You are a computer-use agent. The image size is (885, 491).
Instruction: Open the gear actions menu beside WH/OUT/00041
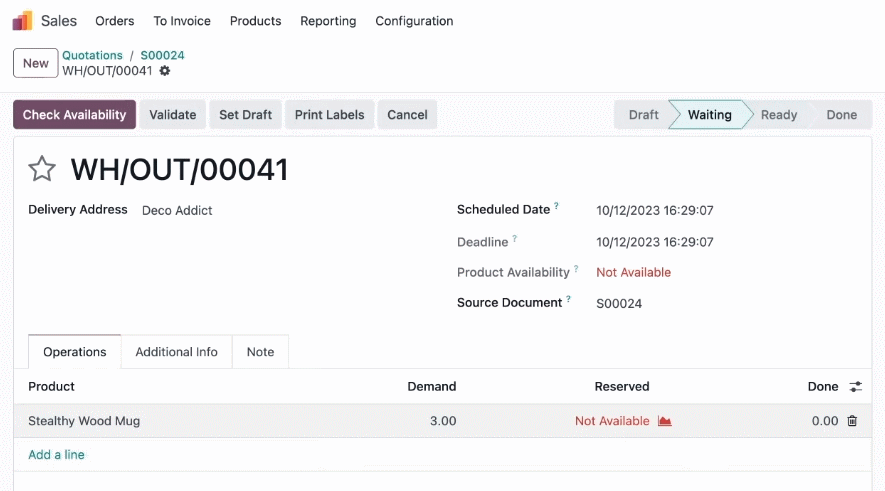click(x=164, y=71)
